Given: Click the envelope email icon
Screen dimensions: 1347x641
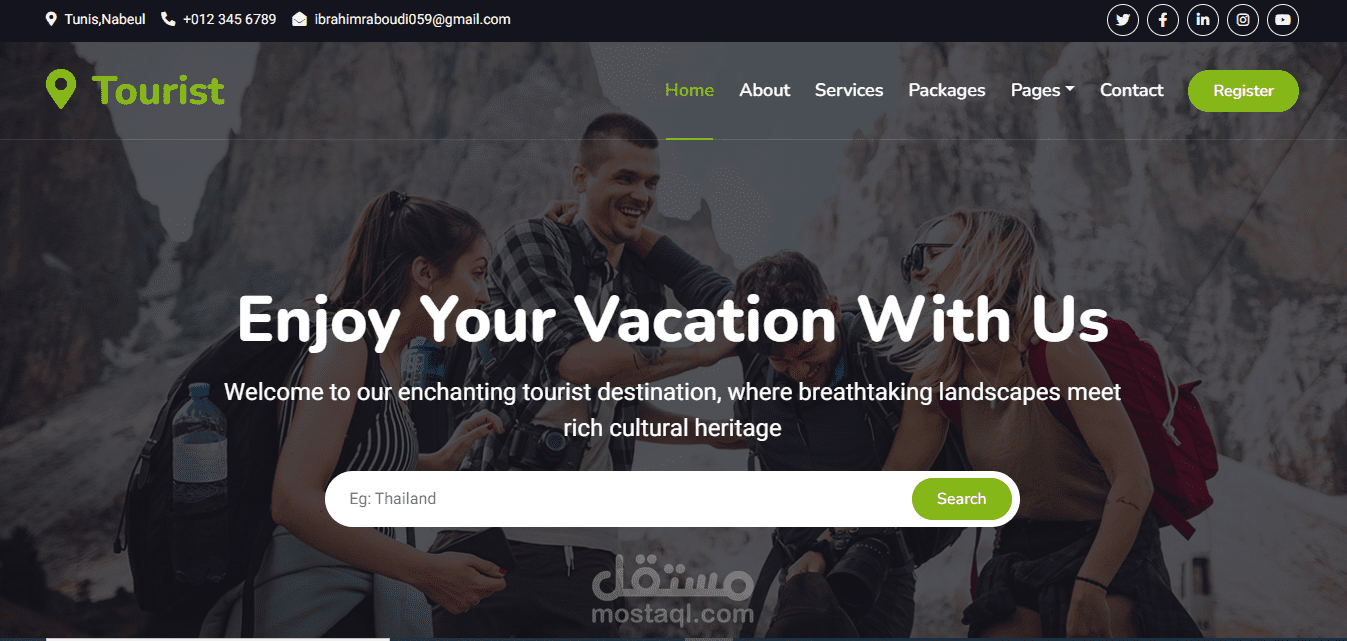Looking at the screenshot, I should click(x=299, y=19).
